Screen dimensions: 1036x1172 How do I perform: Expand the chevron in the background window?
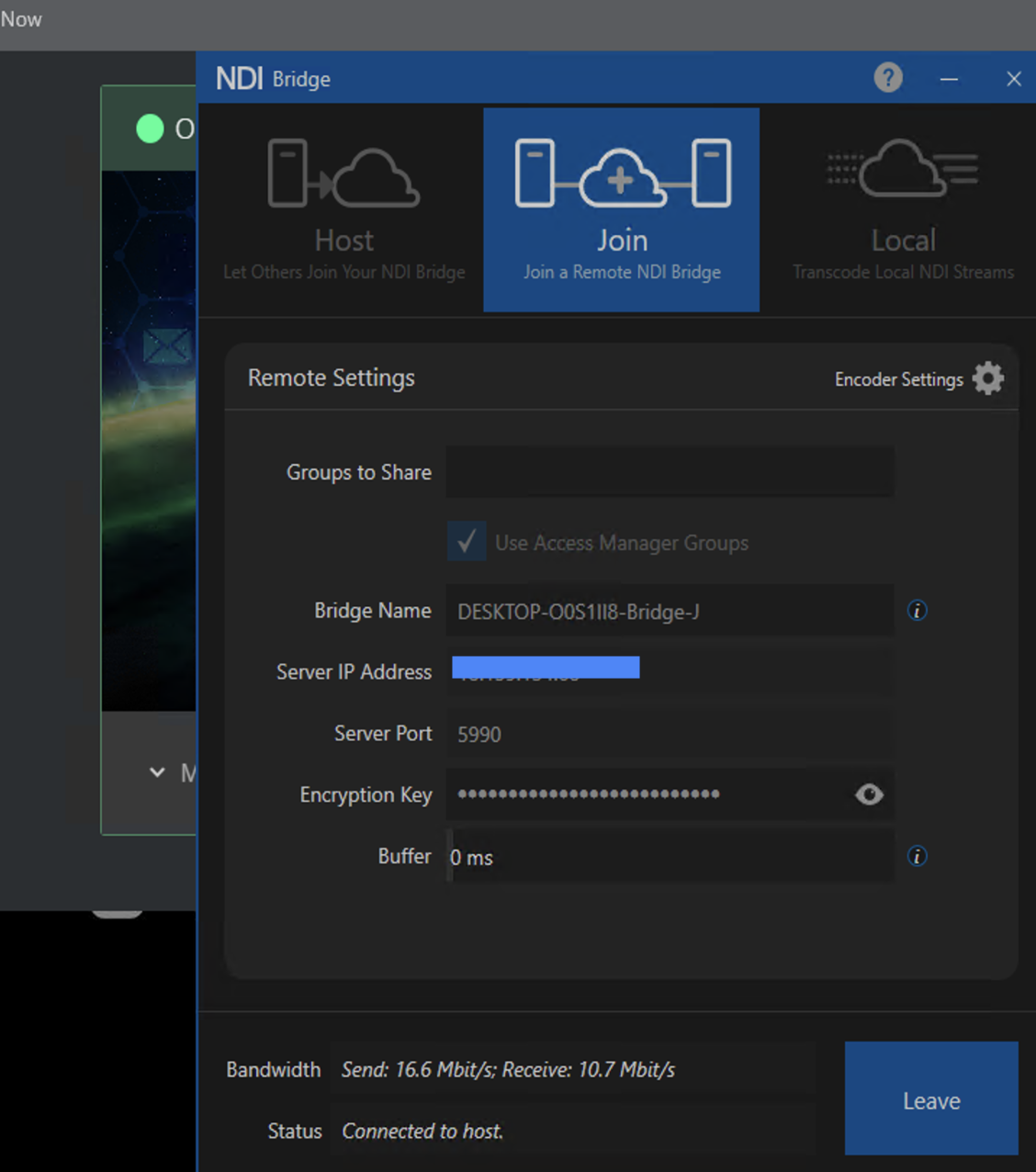pos(157,772)
